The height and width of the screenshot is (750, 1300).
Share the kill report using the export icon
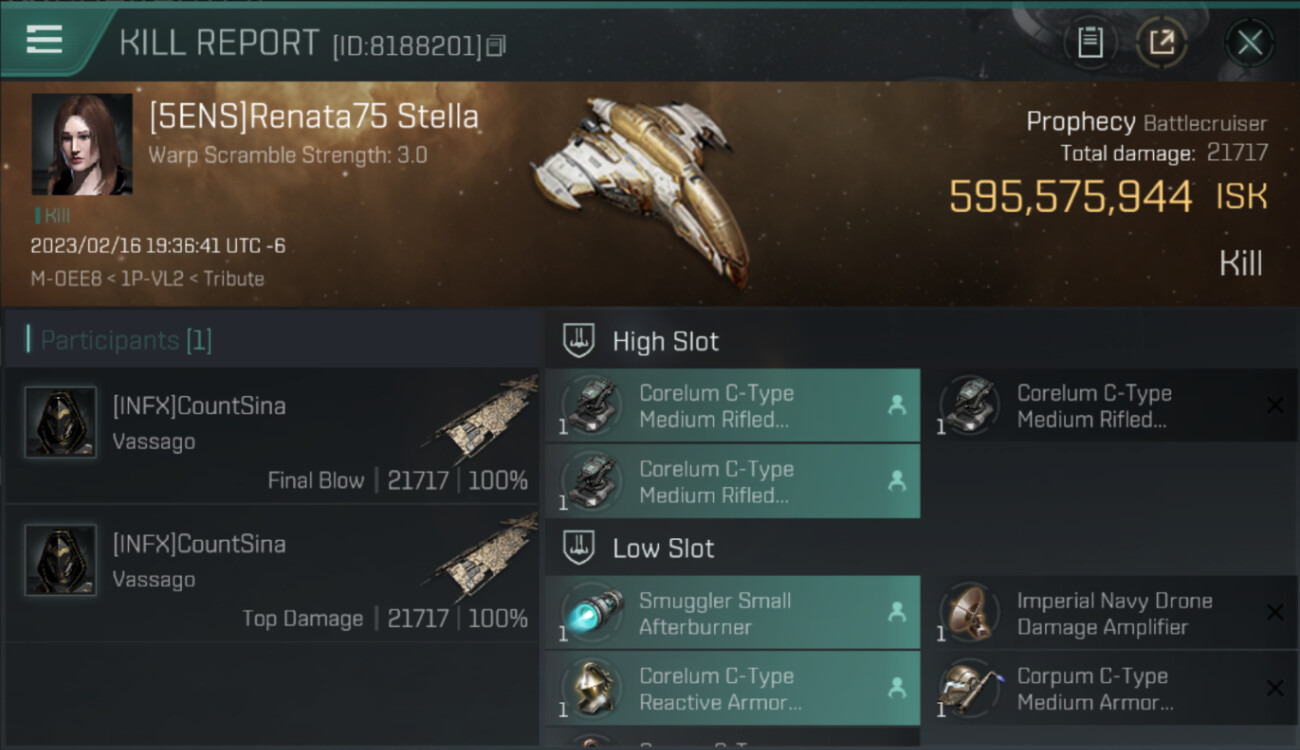point(1162,42)
